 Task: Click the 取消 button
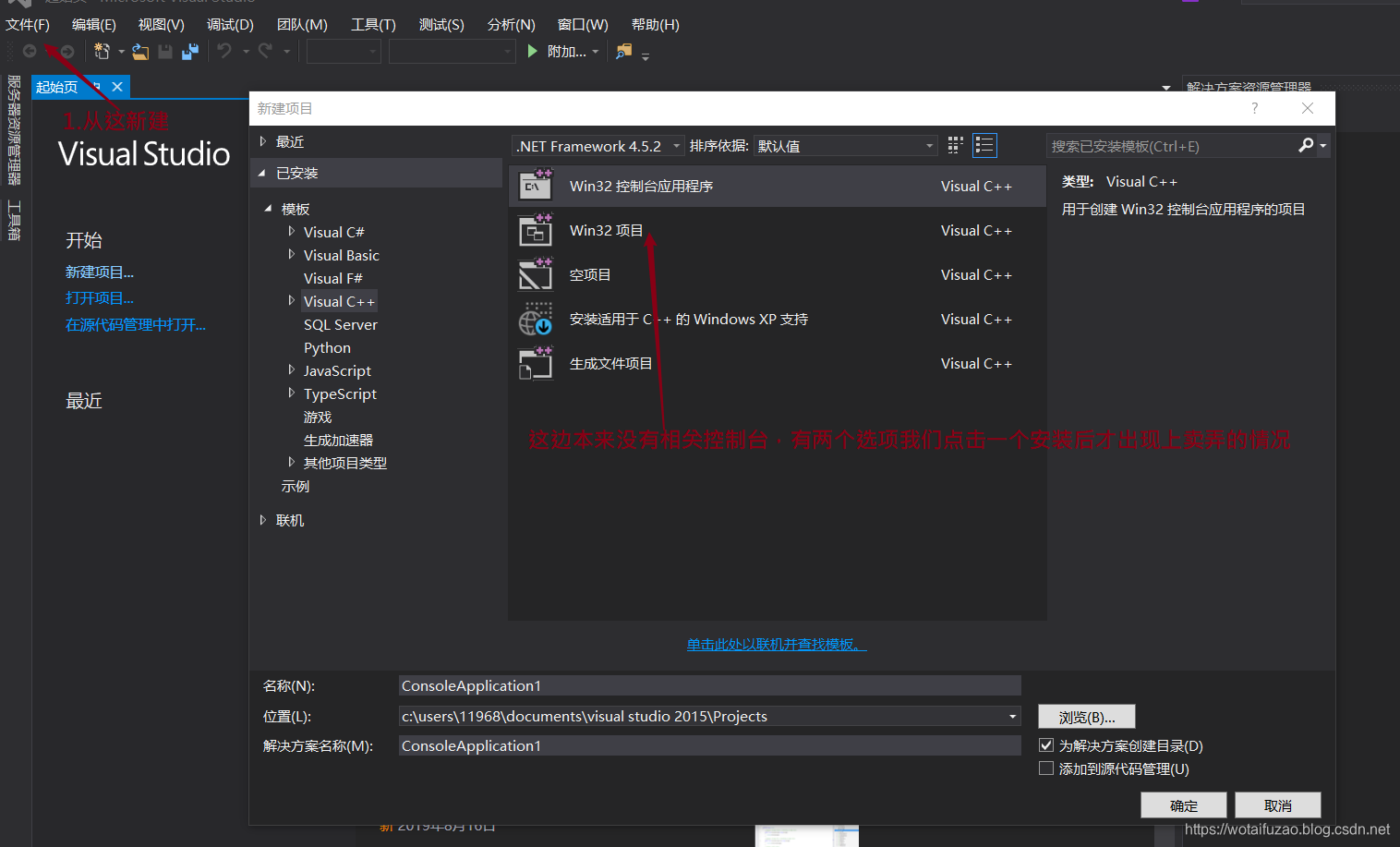pos(1278,805)
